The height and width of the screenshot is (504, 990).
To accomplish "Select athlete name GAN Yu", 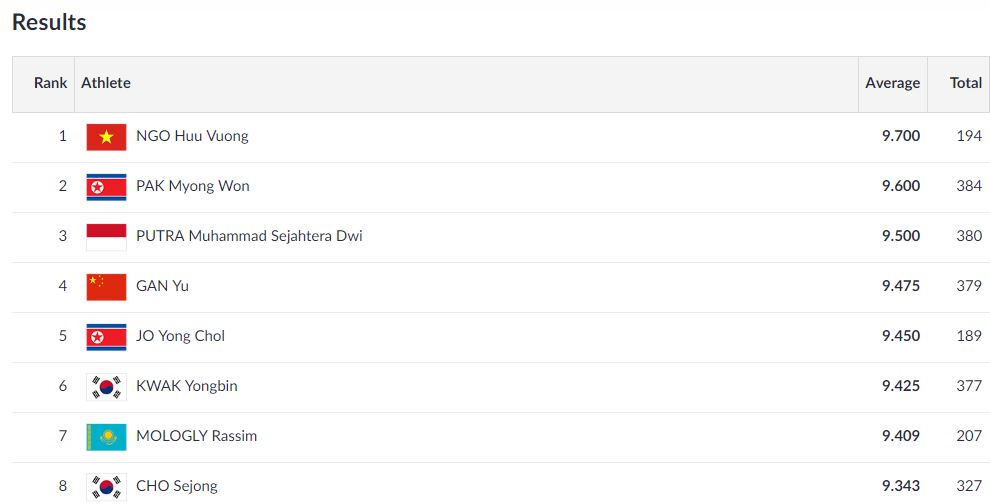I will pyautogui.click(x=162, y=285).
